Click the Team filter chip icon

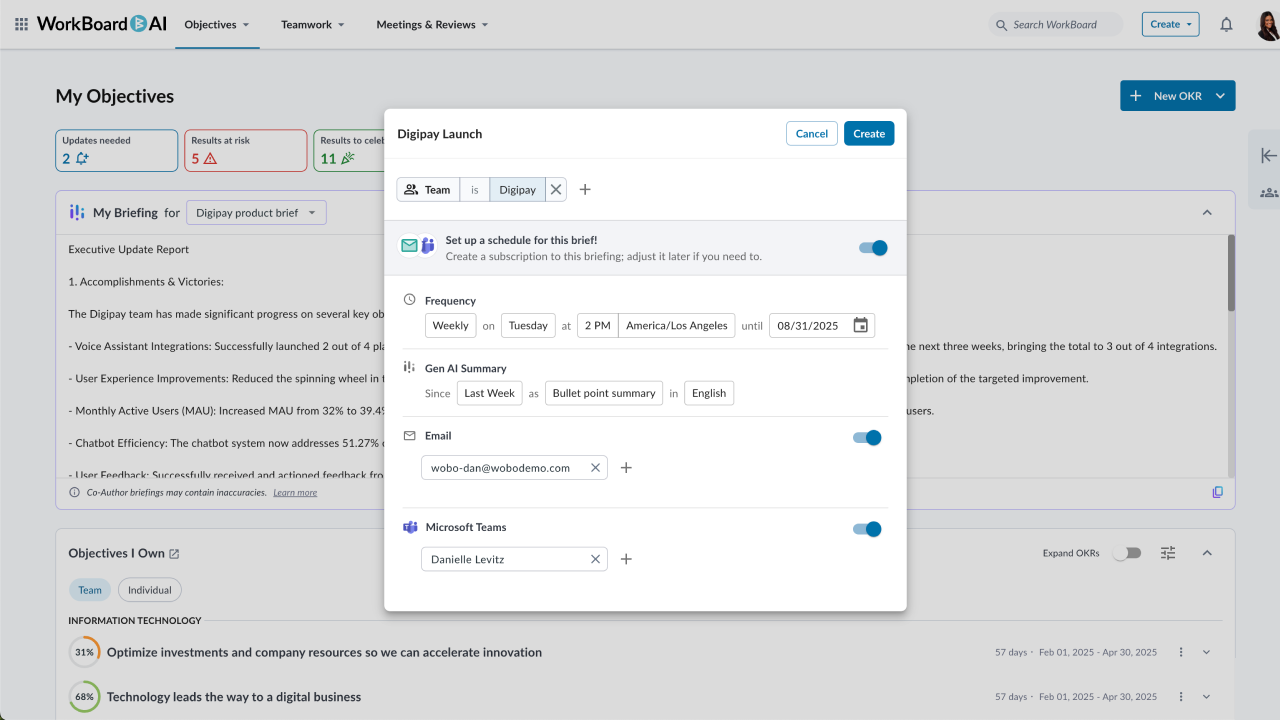(411, 189)
